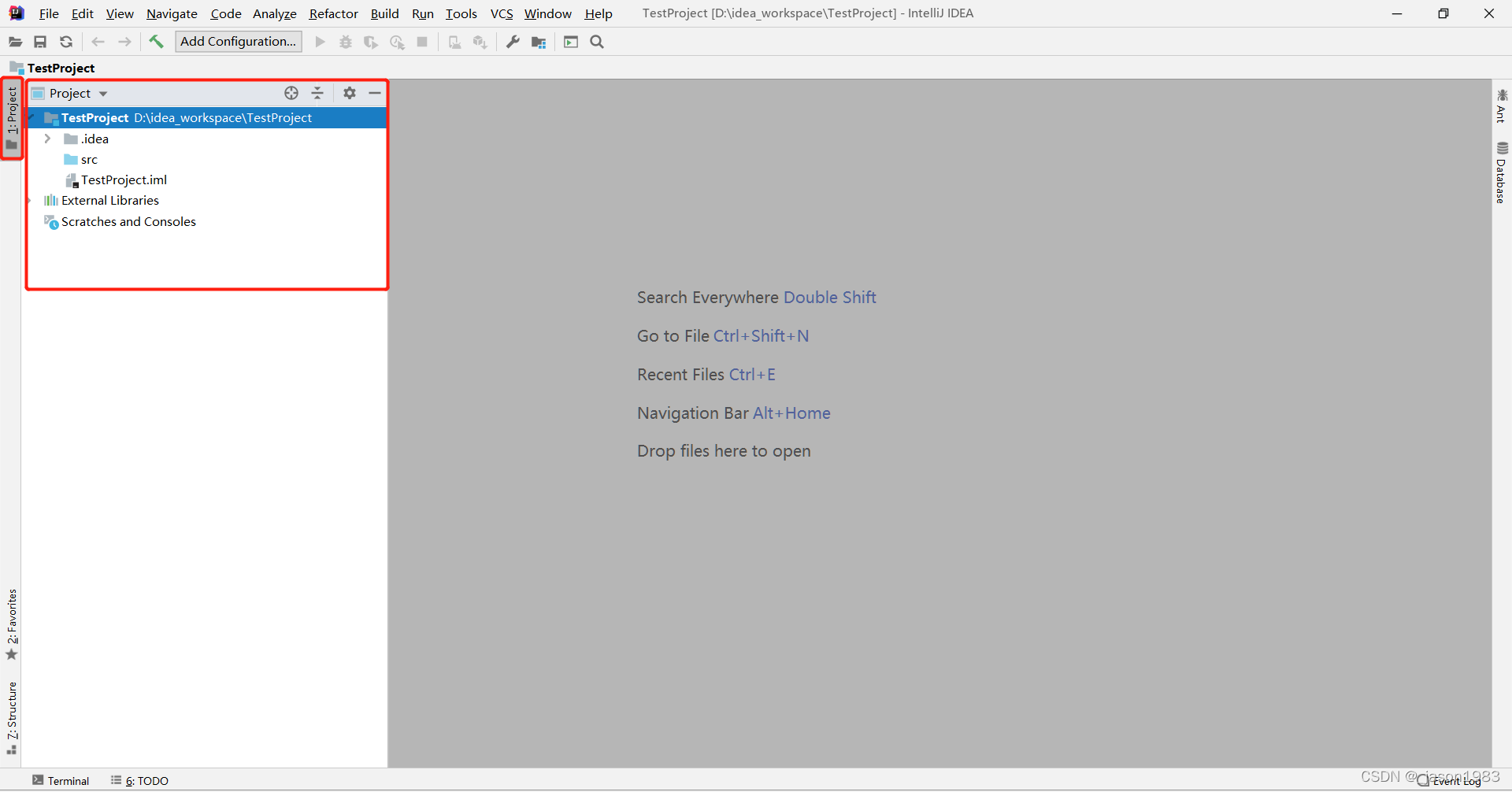Open the View menu
Screen dimensions: 1512x792
[120, 13]
